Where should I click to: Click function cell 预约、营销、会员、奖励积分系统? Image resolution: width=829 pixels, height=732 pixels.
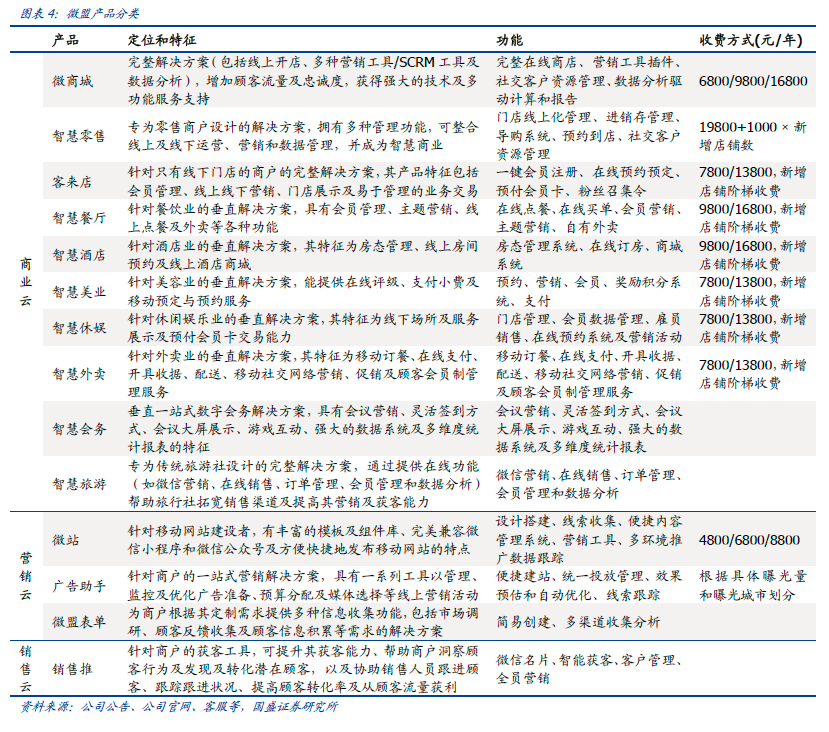[589, 291]
